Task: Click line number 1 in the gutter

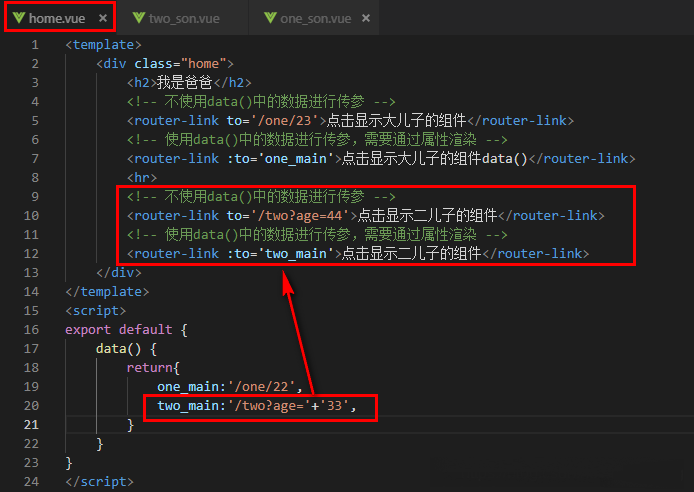Action: (35, 45)
